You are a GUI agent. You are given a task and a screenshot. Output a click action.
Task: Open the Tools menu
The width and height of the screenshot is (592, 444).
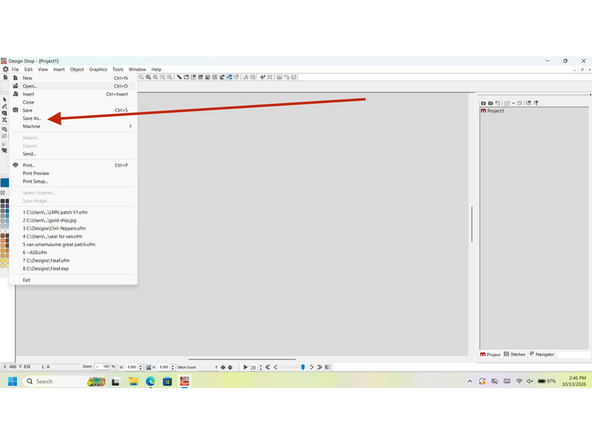[x=118, y=69]
